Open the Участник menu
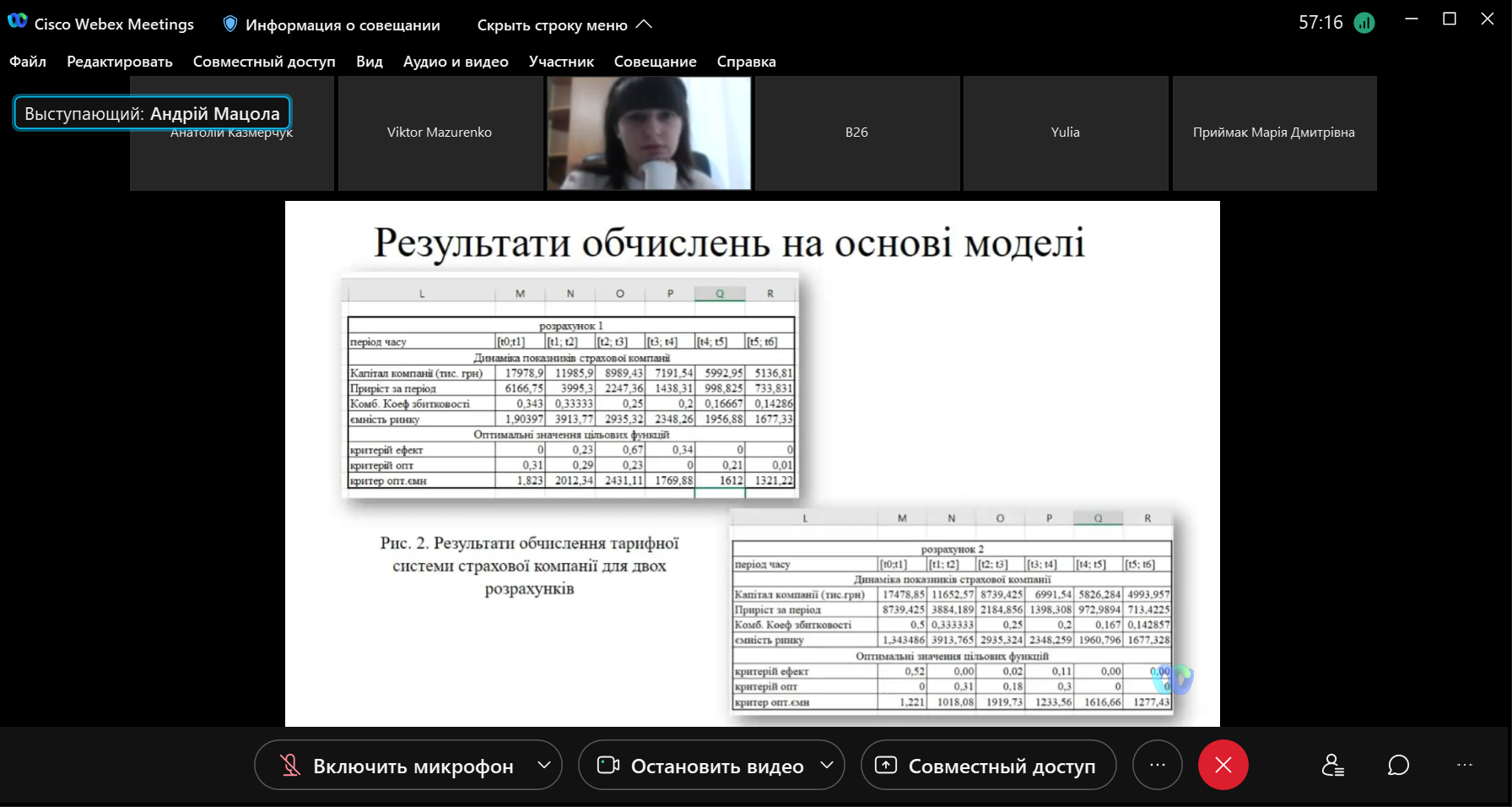 (x=561, y=62)
